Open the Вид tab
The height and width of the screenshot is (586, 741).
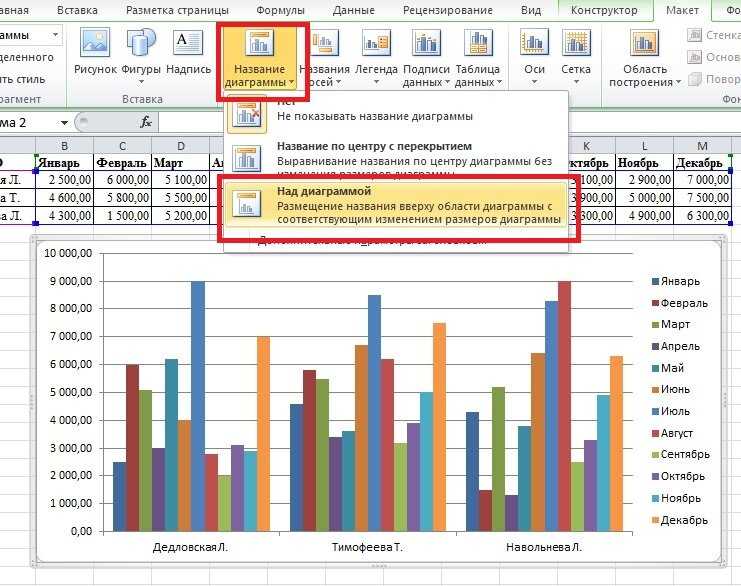[x=531, y=10]
